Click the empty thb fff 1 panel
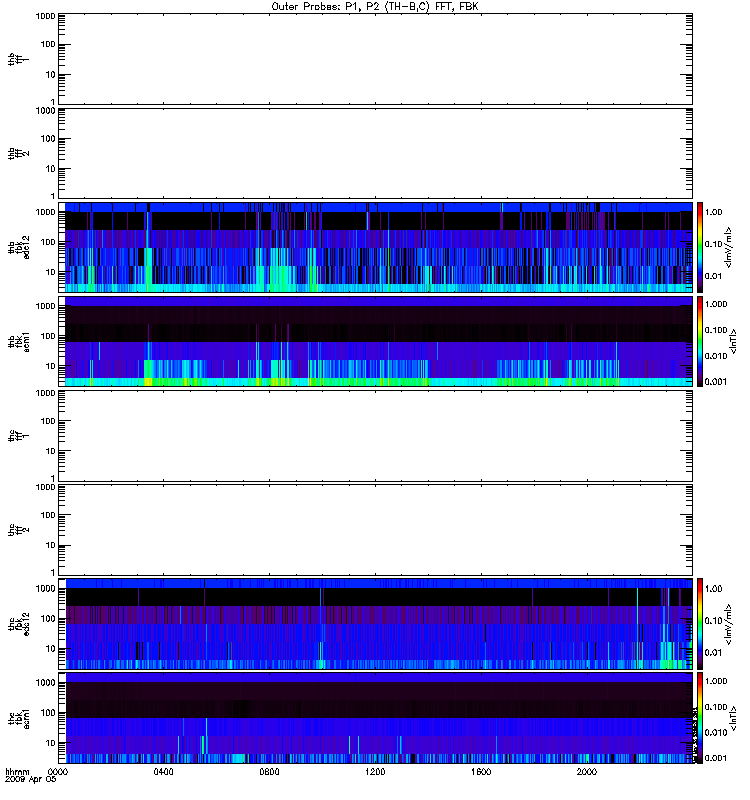This screenshot has height=800, width=750. point(375,59)
